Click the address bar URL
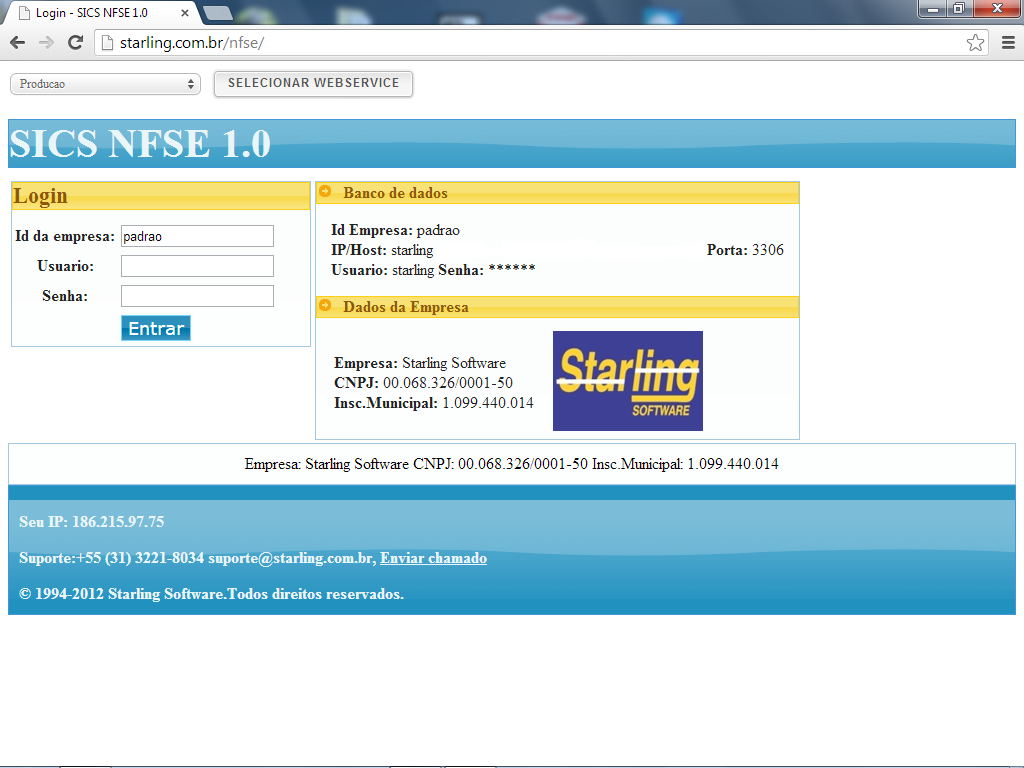The height and width of the screenshot is (768, 1024). 192,42
